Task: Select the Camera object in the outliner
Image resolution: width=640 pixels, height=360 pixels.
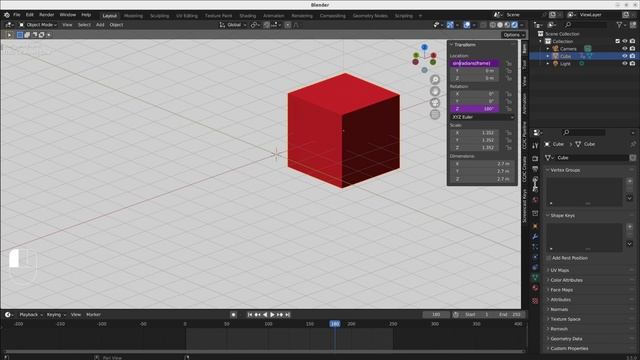Action: point(568,49)
